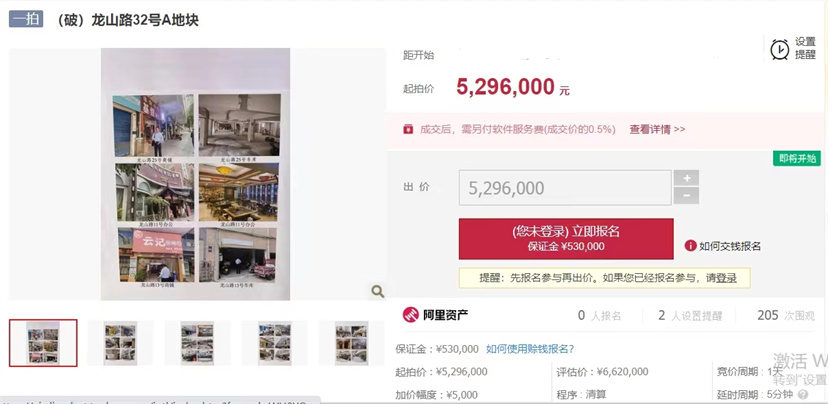Viewport: 828px width, 404px height.
Task: Click the red gift icon before 成交后
Action: click(x=408, y=129)
